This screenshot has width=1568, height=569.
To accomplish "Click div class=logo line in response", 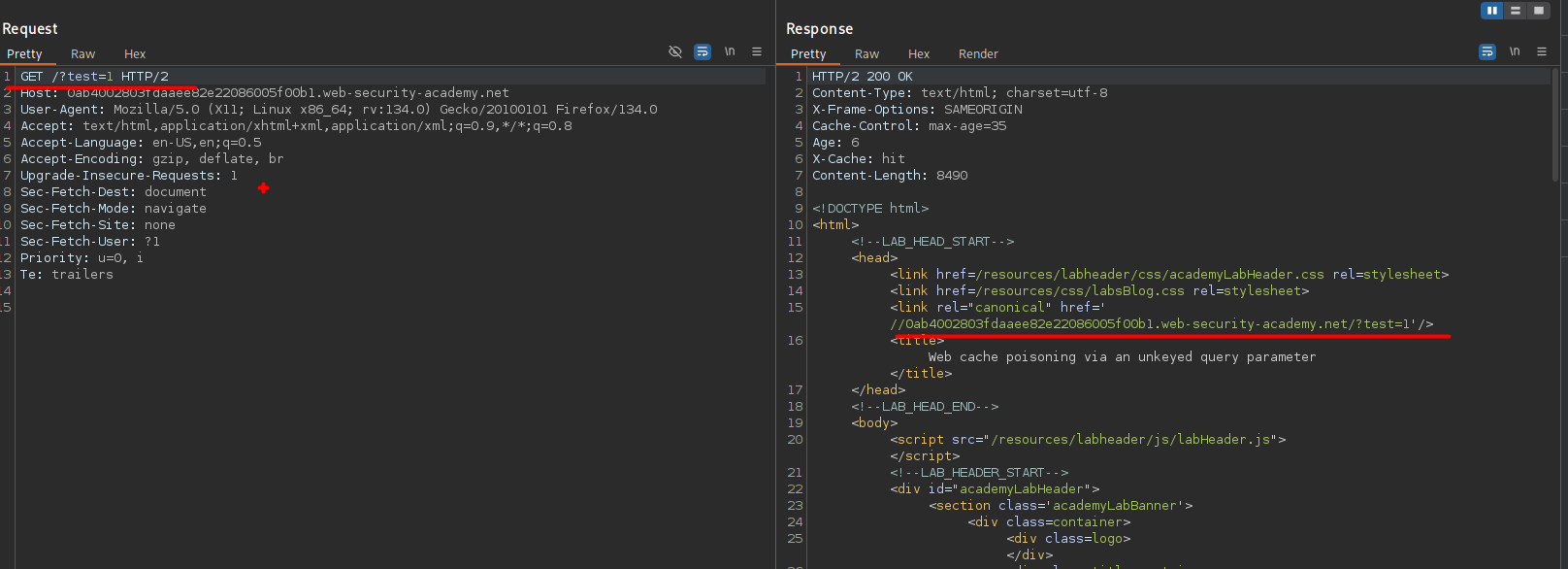I will 1068,539.
